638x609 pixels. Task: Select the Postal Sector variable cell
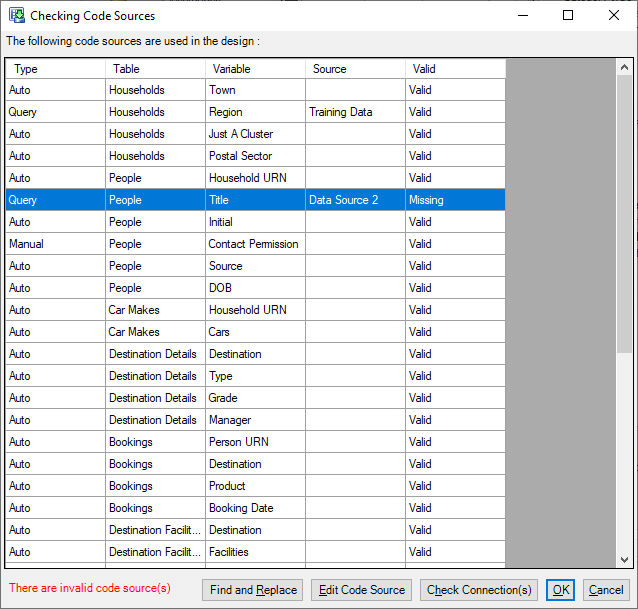(x=256, y=156)
